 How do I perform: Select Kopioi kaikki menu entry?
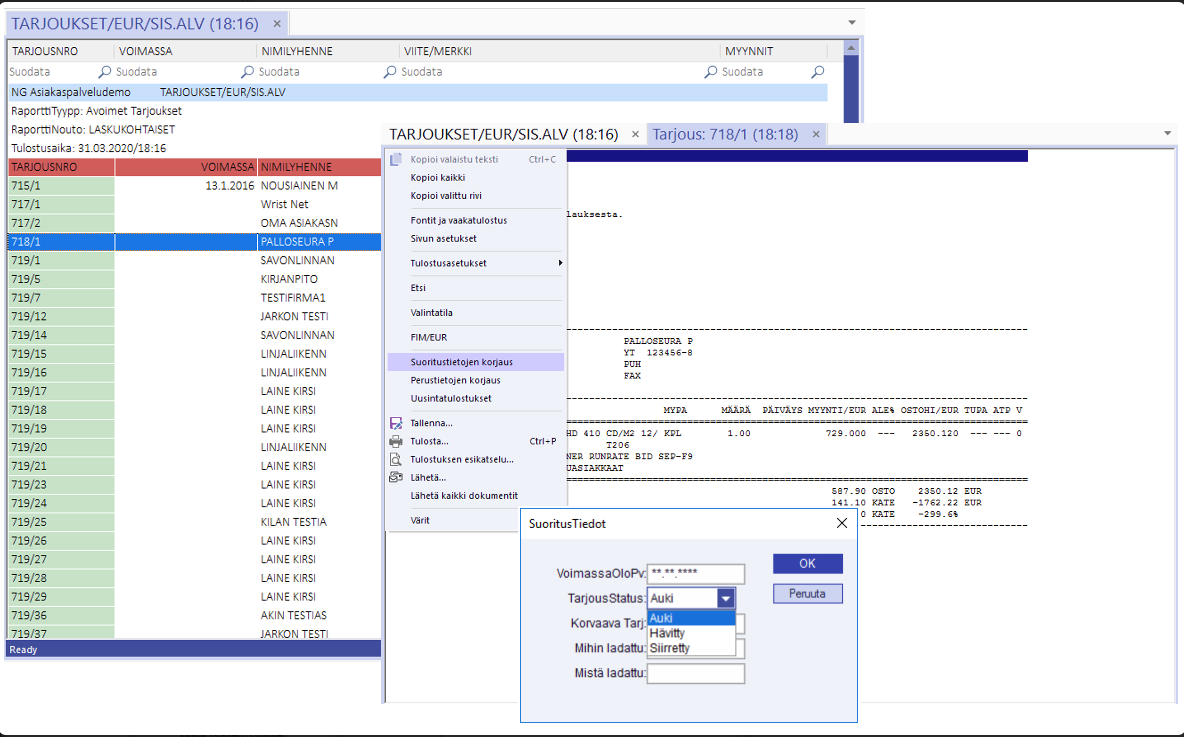[438, 177]
